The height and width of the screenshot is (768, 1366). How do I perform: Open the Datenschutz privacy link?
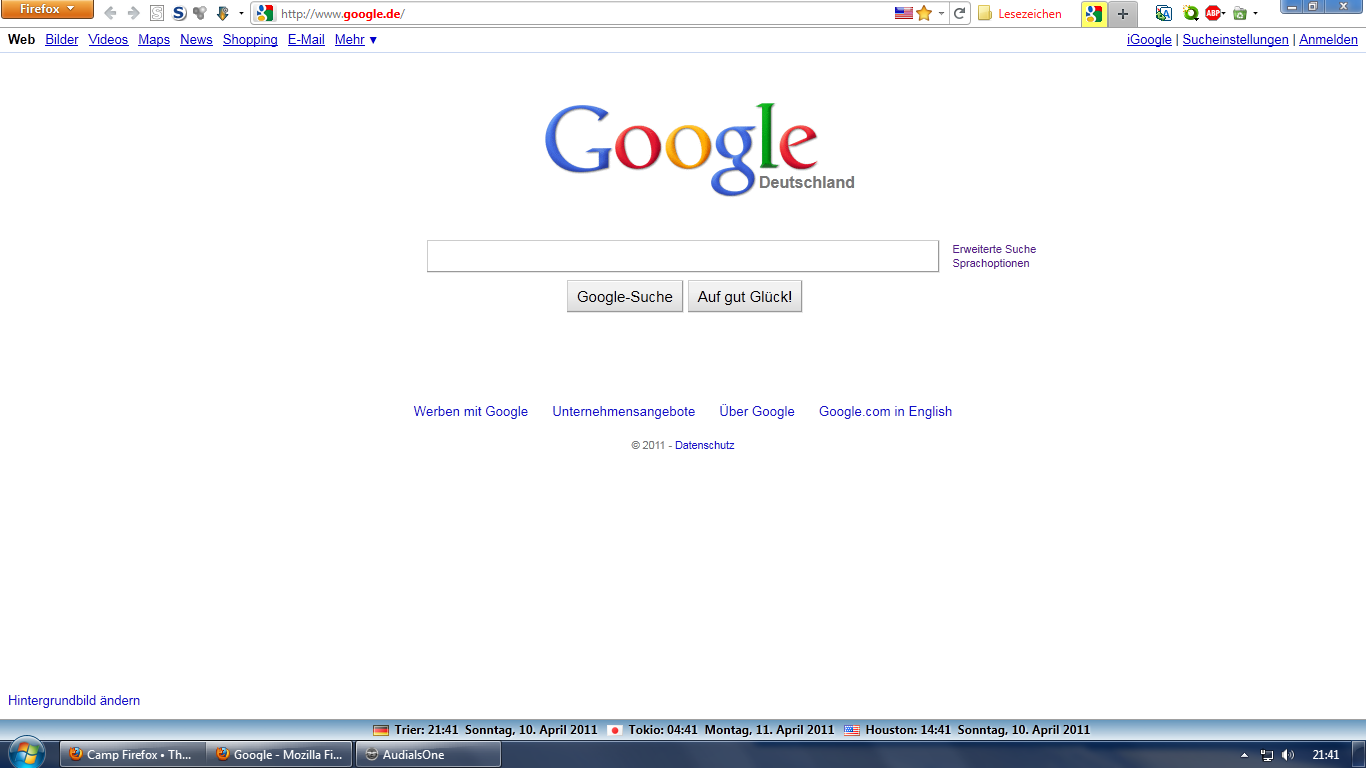tap(705, 446)
